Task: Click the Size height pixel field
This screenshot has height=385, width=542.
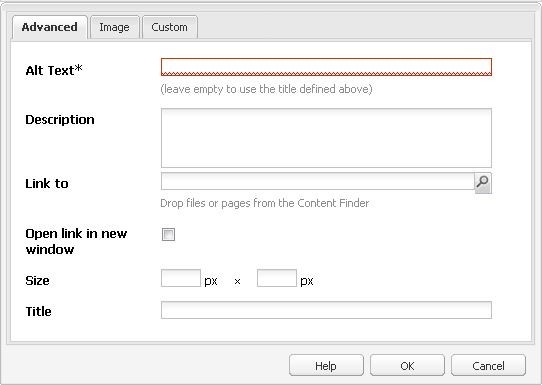Action: click(x=277, y=278)
